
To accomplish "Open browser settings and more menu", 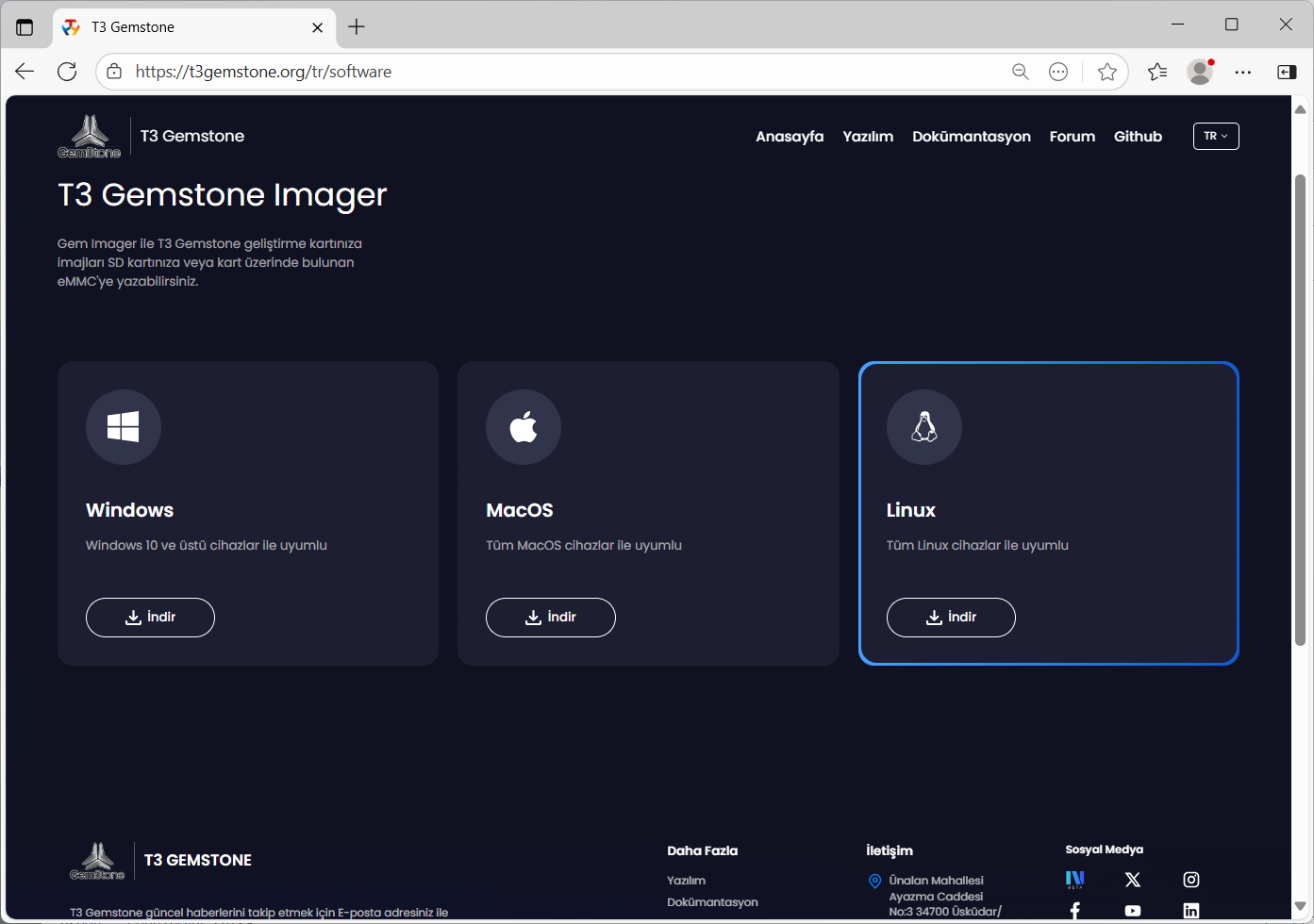I will click(x=1243, y=72).
